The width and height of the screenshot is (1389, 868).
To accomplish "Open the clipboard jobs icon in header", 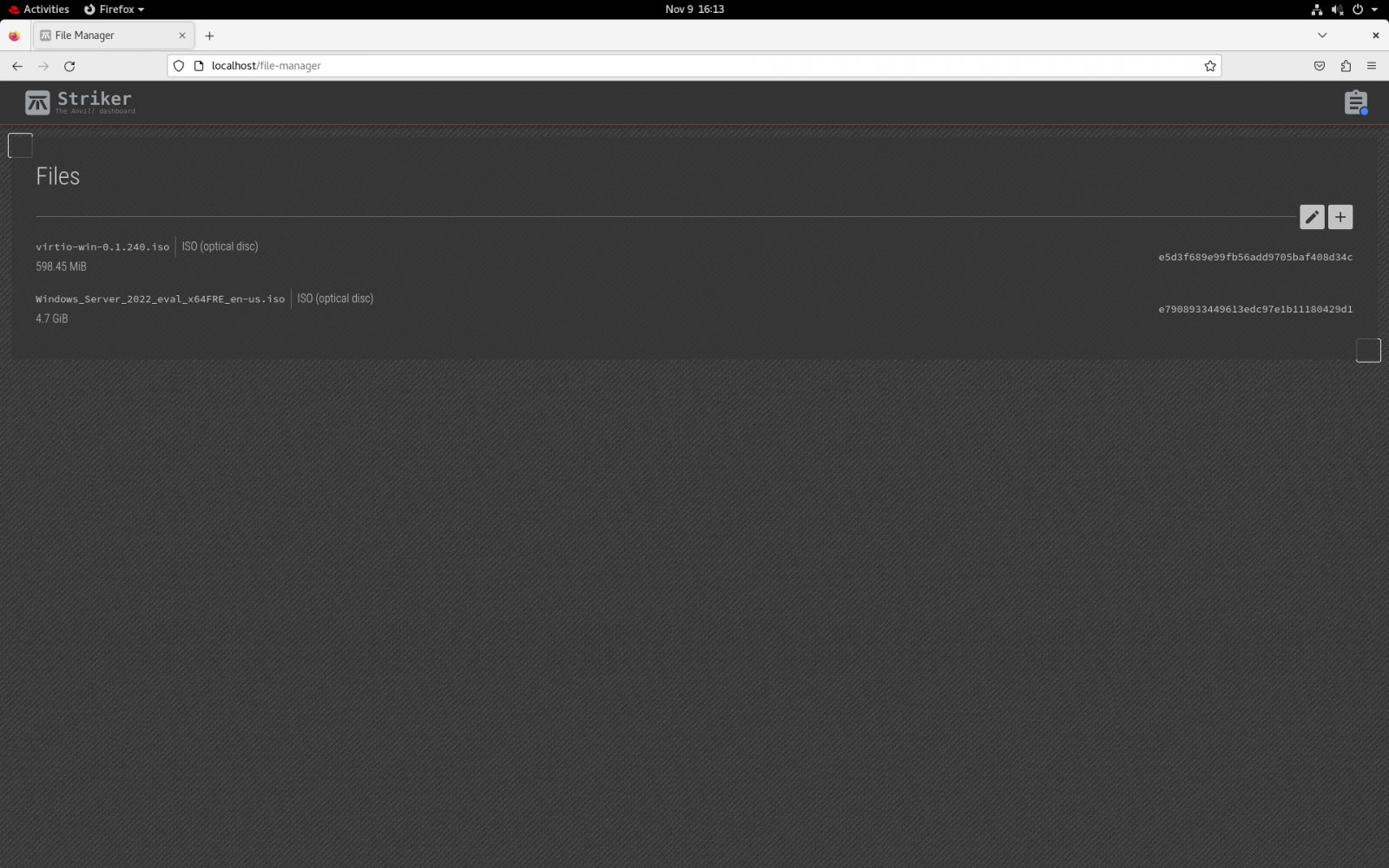I will point(1355,102).
